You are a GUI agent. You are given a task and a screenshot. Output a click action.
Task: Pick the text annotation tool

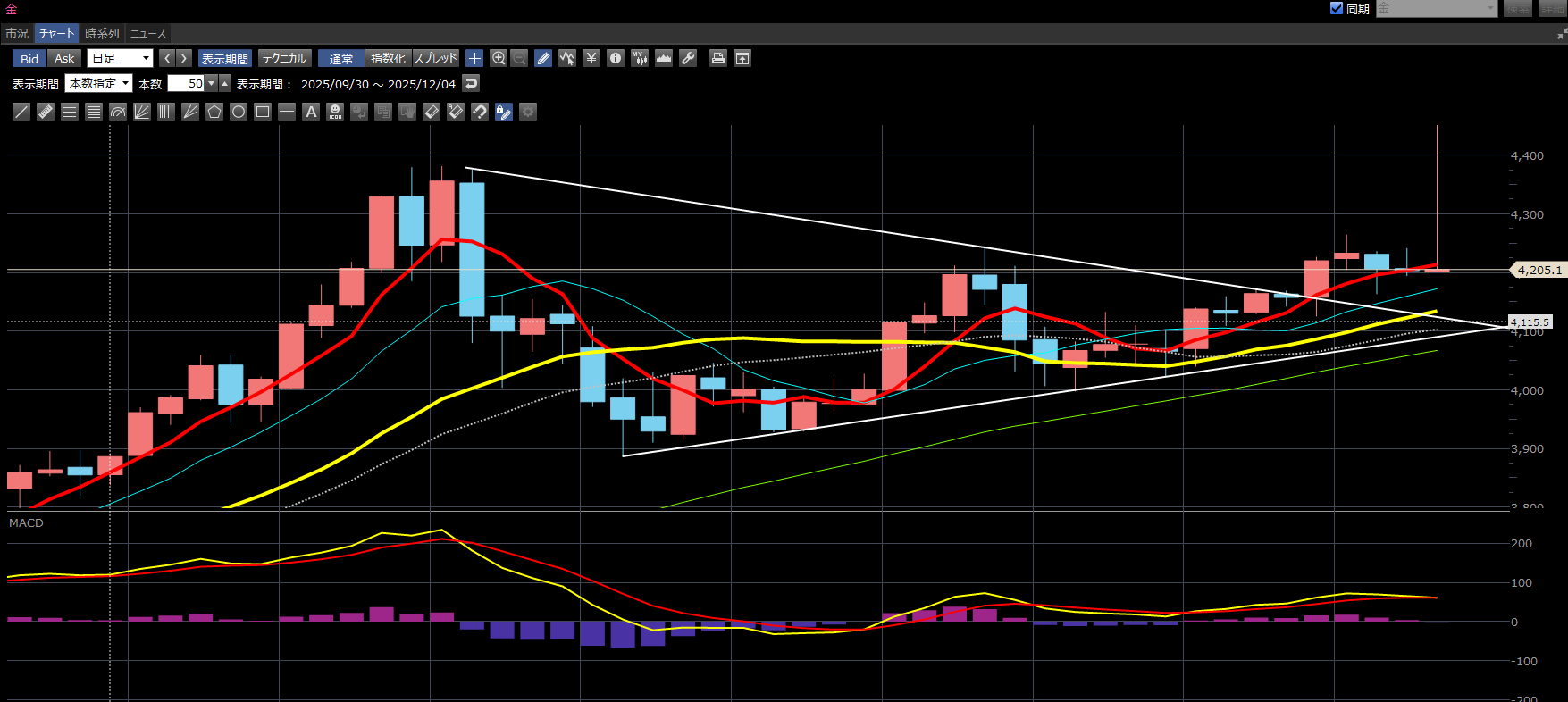[311, 112]
